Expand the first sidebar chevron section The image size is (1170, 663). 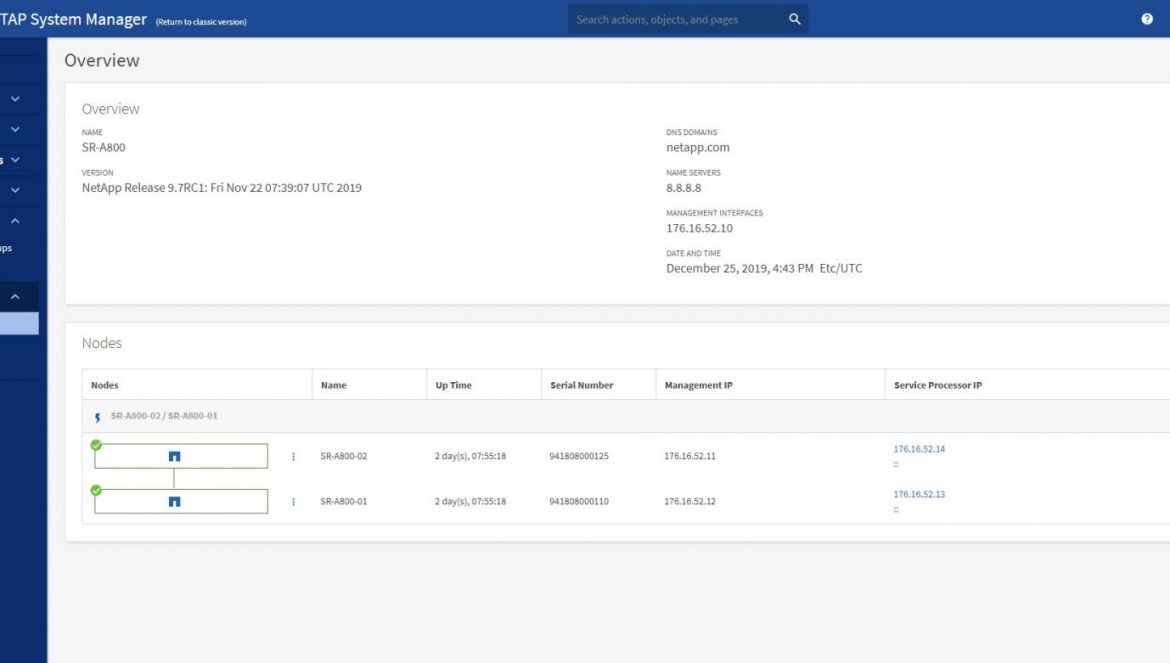[x=15, y=98]
